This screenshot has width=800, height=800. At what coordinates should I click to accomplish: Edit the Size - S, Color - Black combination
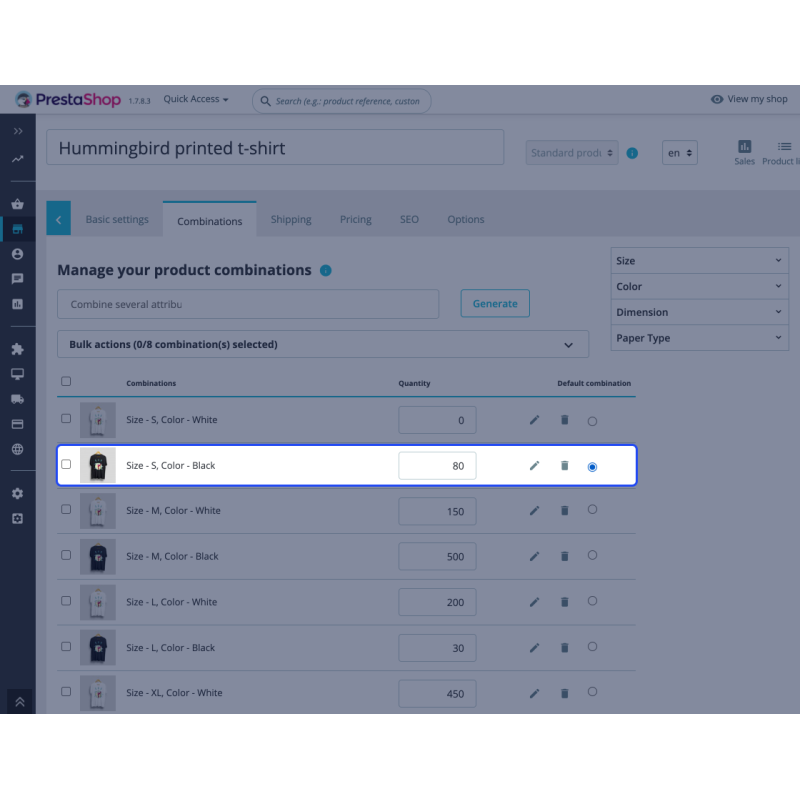[534, 465]
